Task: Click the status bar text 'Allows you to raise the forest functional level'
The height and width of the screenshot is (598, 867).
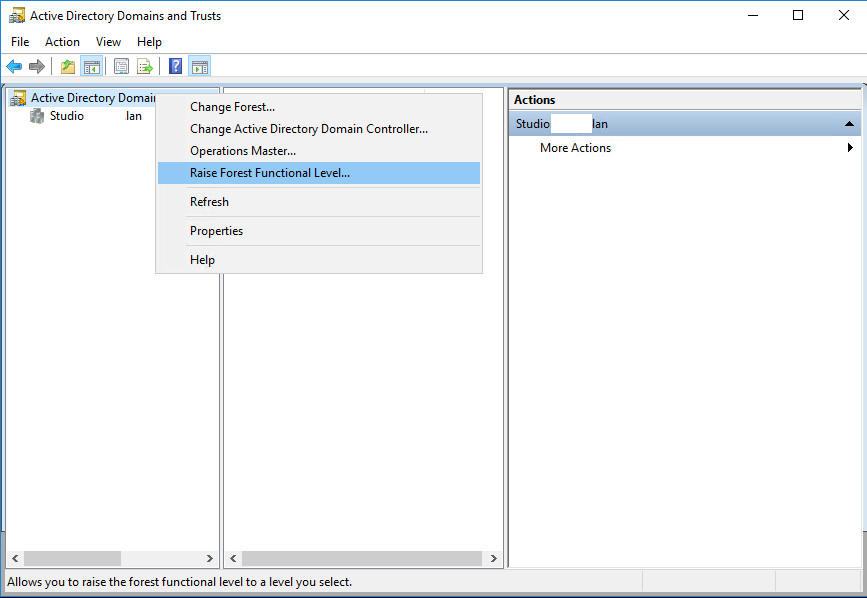Action: click(179, 582)
